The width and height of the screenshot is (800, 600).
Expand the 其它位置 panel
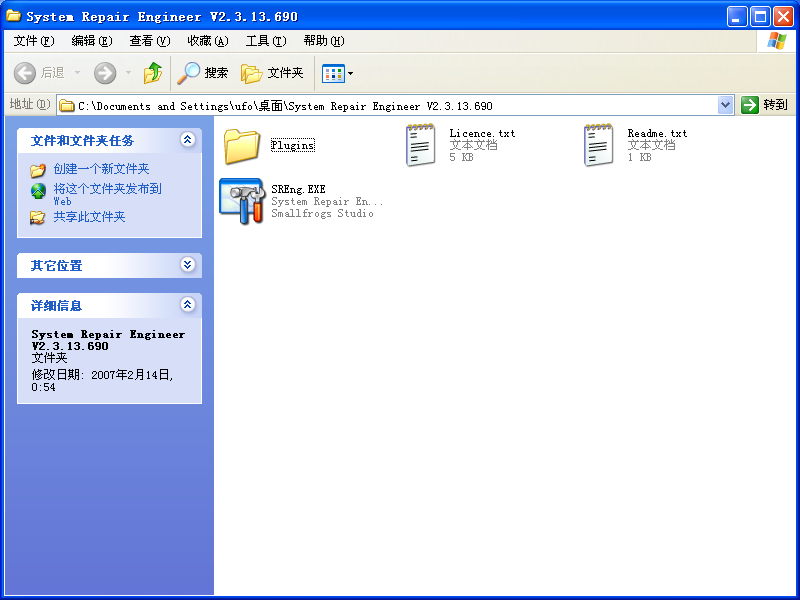187,265
